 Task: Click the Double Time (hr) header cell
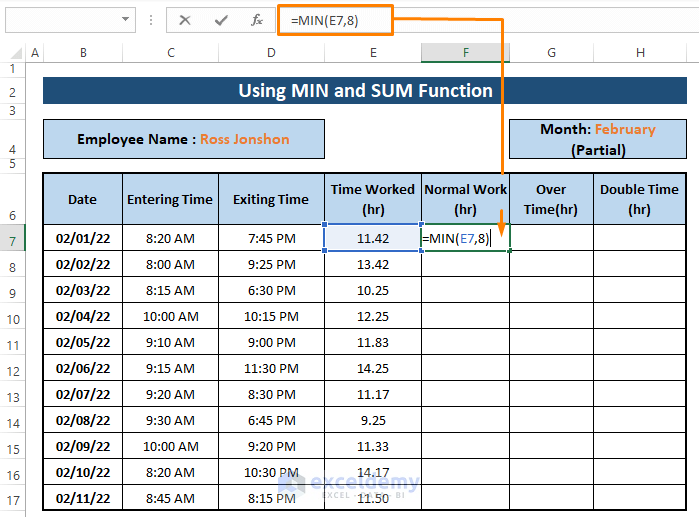(639, 199)
